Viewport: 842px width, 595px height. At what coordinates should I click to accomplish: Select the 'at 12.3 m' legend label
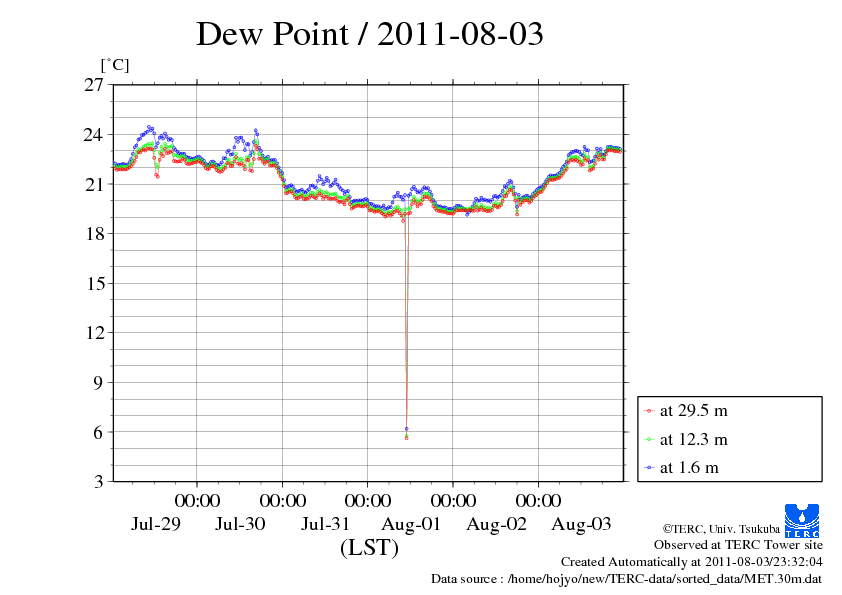point(693,440)
